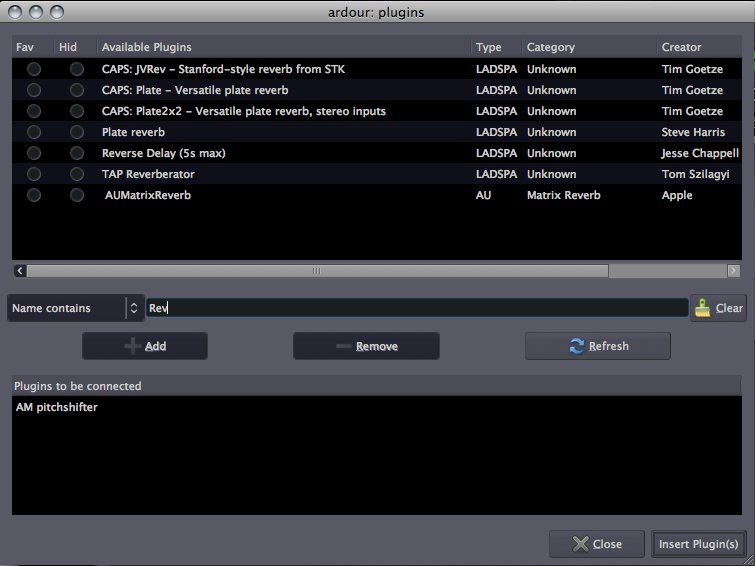Click the Creator column header
Viewport: 755px width, 566px height.
tap(682, 47)
